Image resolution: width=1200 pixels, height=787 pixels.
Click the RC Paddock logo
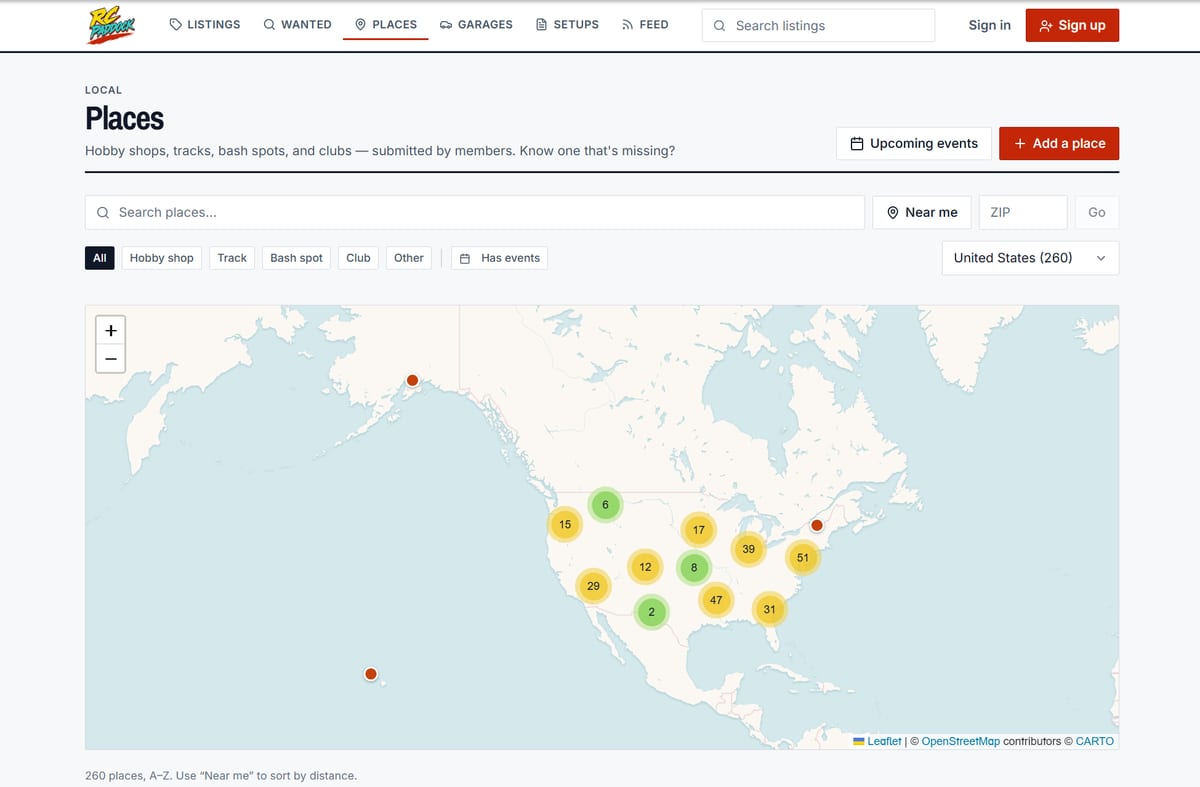[x=110, y=25]
